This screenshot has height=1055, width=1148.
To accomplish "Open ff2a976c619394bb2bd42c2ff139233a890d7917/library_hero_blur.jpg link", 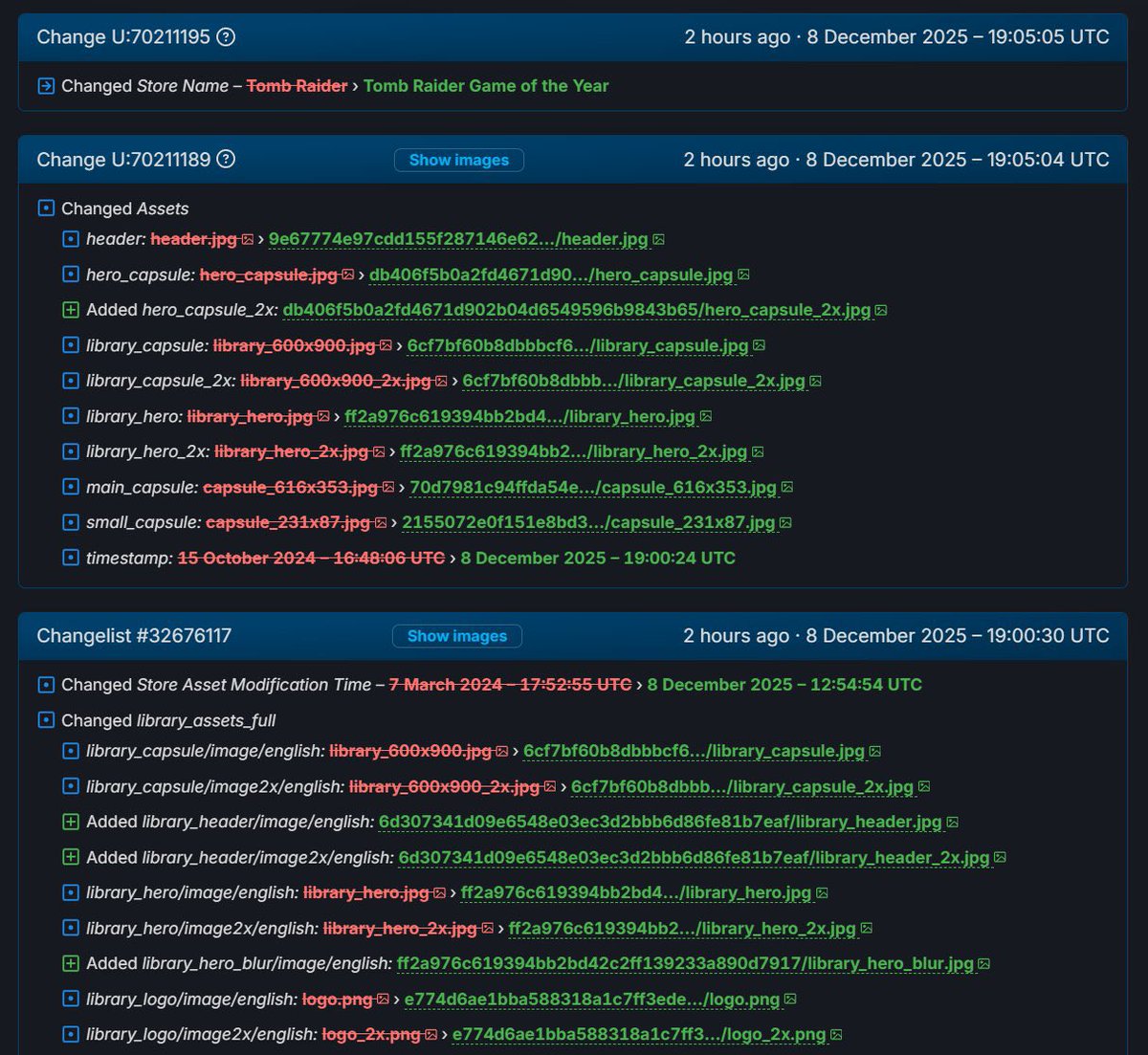I will [685, 963].
